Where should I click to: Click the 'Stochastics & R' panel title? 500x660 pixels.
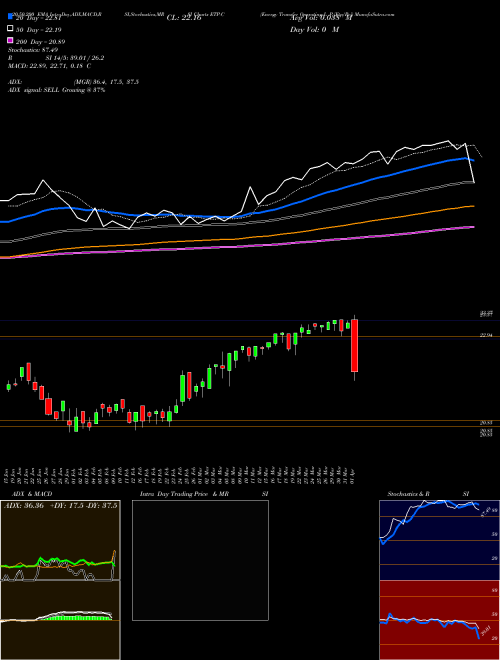point(409,494)
